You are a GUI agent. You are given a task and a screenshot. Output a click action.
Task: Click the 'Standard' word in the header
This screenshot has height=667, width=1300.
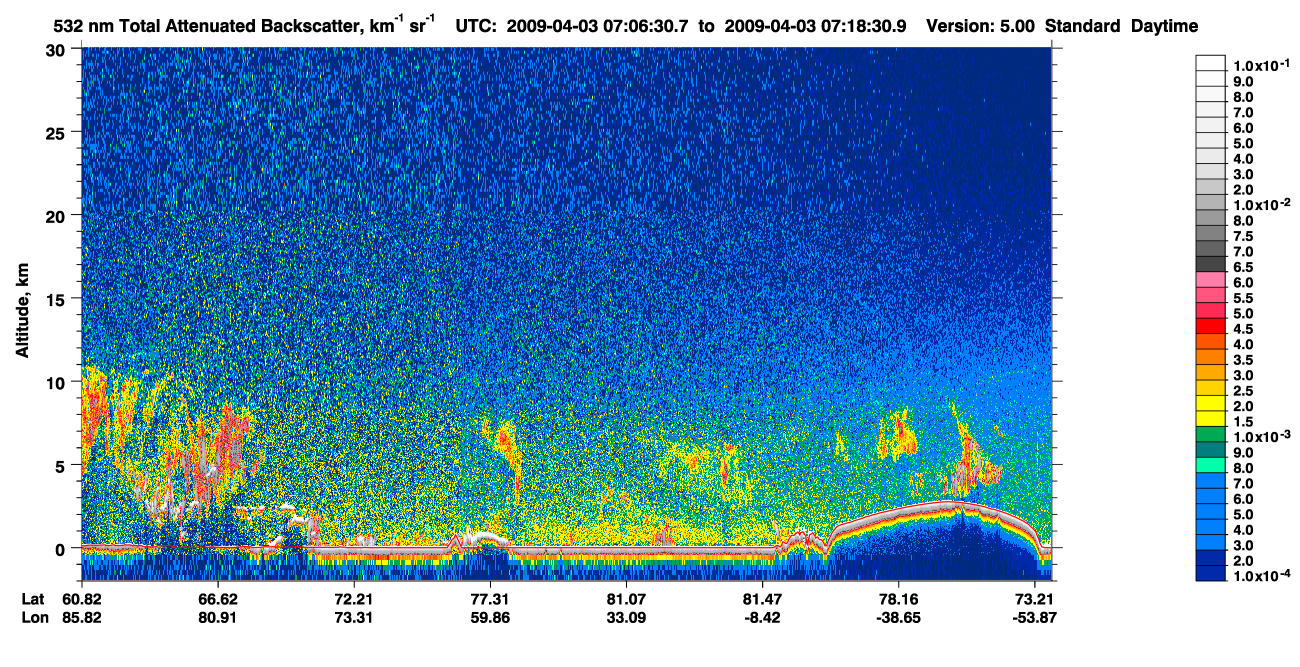pyautogui.click(x=1083, y=27)
